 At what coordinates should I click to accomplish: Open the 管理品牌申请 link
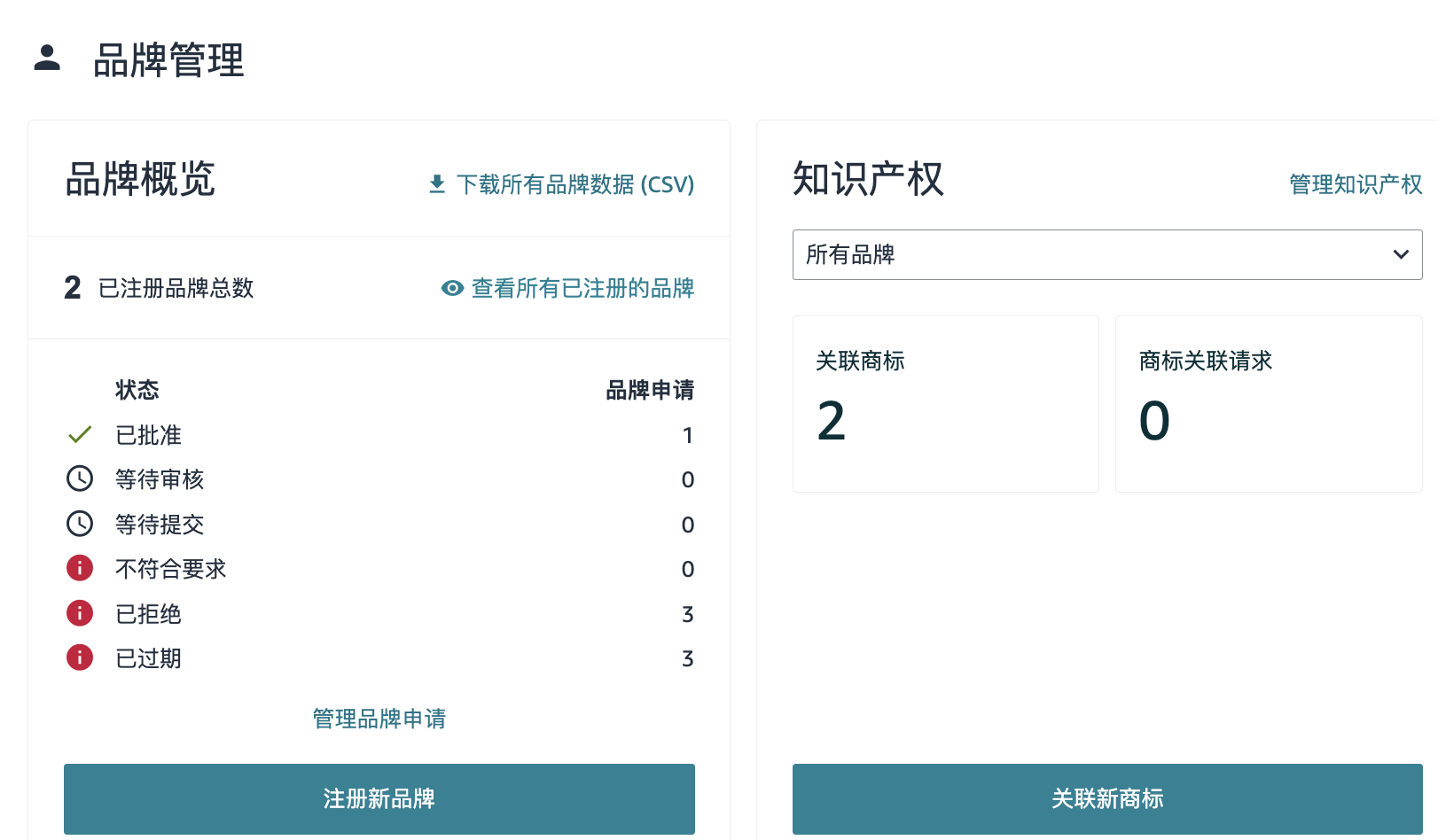(x=379, y=719)
